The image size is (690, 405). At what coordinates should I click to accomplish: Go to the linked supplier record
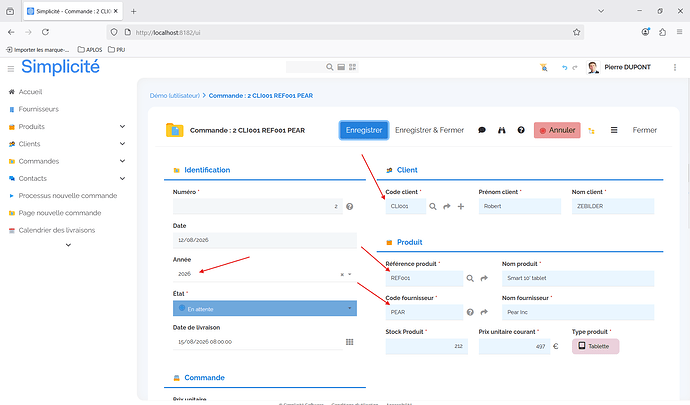tap(484, 312)
